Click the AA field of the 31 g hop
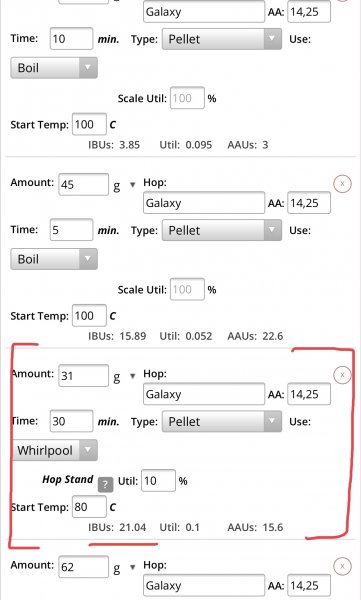361x600 pixels. [309, 394]
